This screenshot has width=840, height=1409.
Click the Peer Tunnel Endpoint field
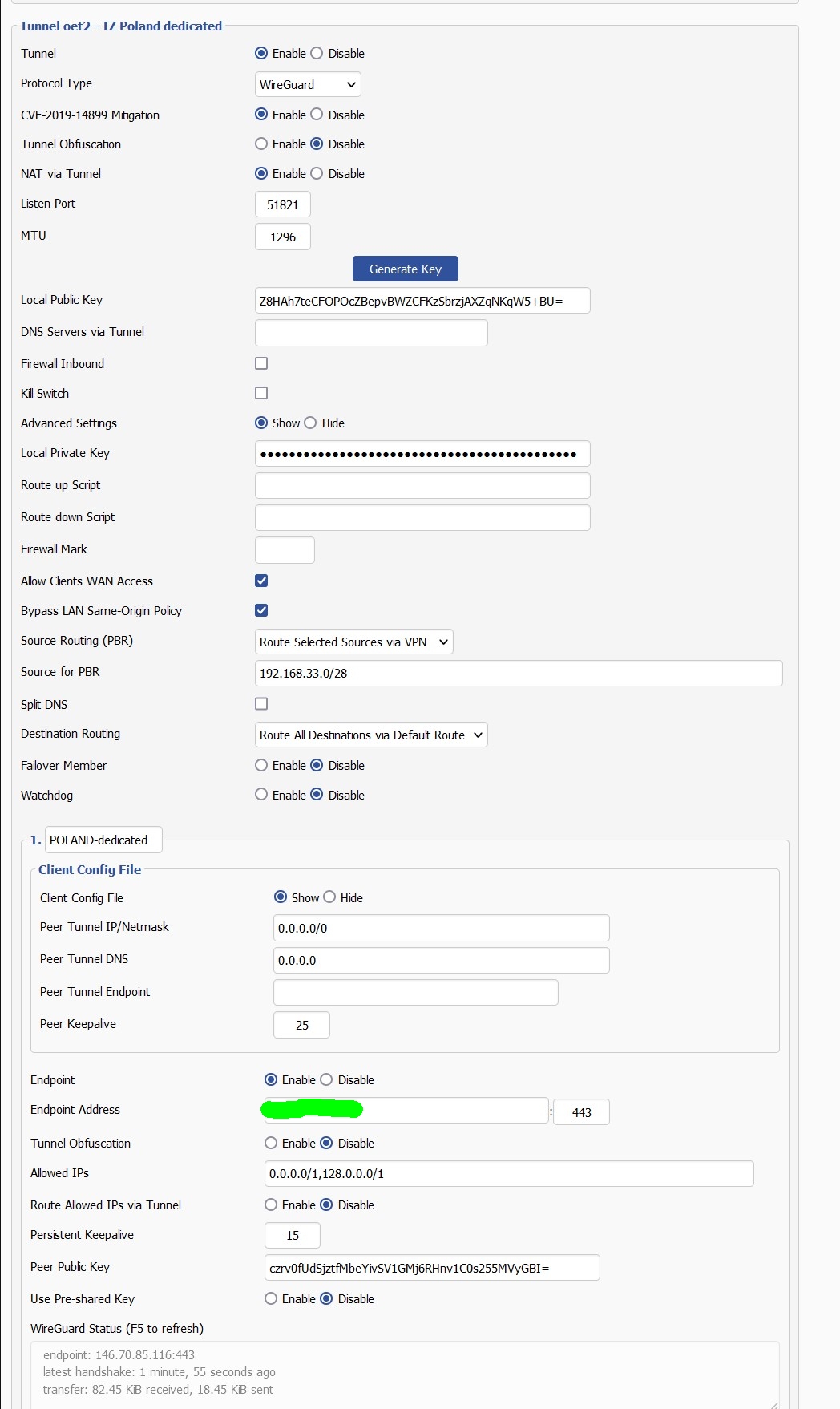[x=415, y=993]
